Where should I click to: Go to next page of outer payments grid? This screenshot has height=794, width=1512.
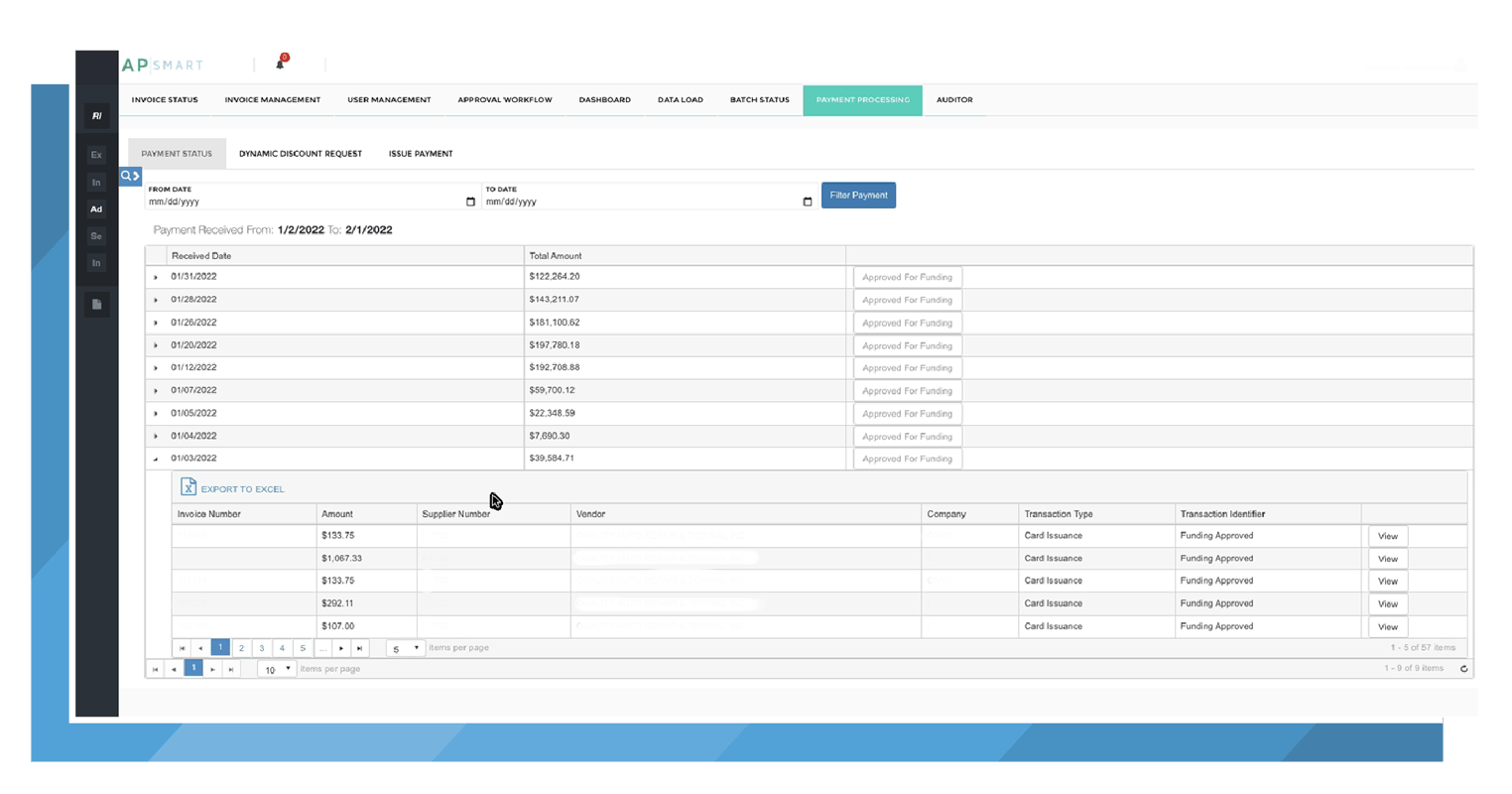click(212, 669)
